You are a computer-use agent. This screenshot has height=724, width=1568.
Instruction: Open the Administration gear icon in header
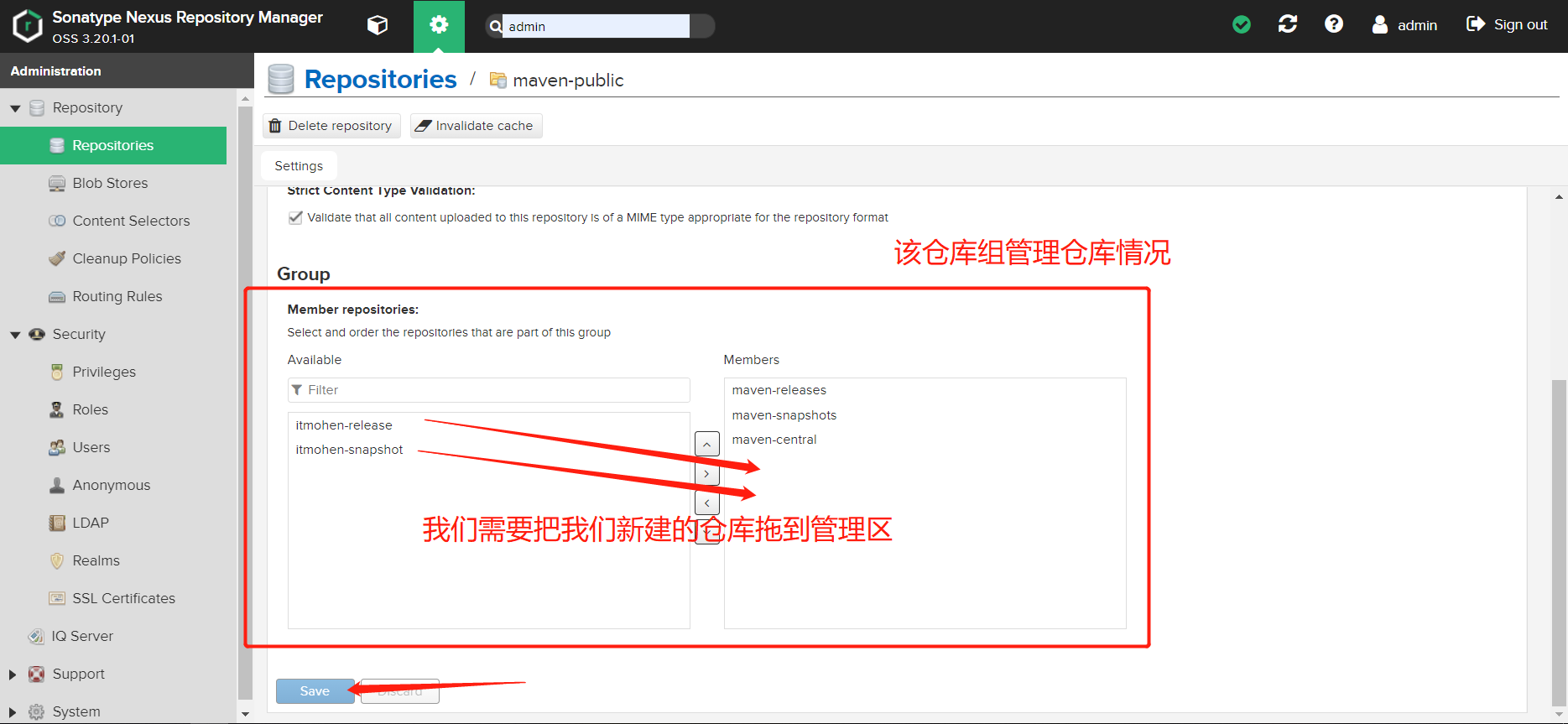(x=439, y=26)
